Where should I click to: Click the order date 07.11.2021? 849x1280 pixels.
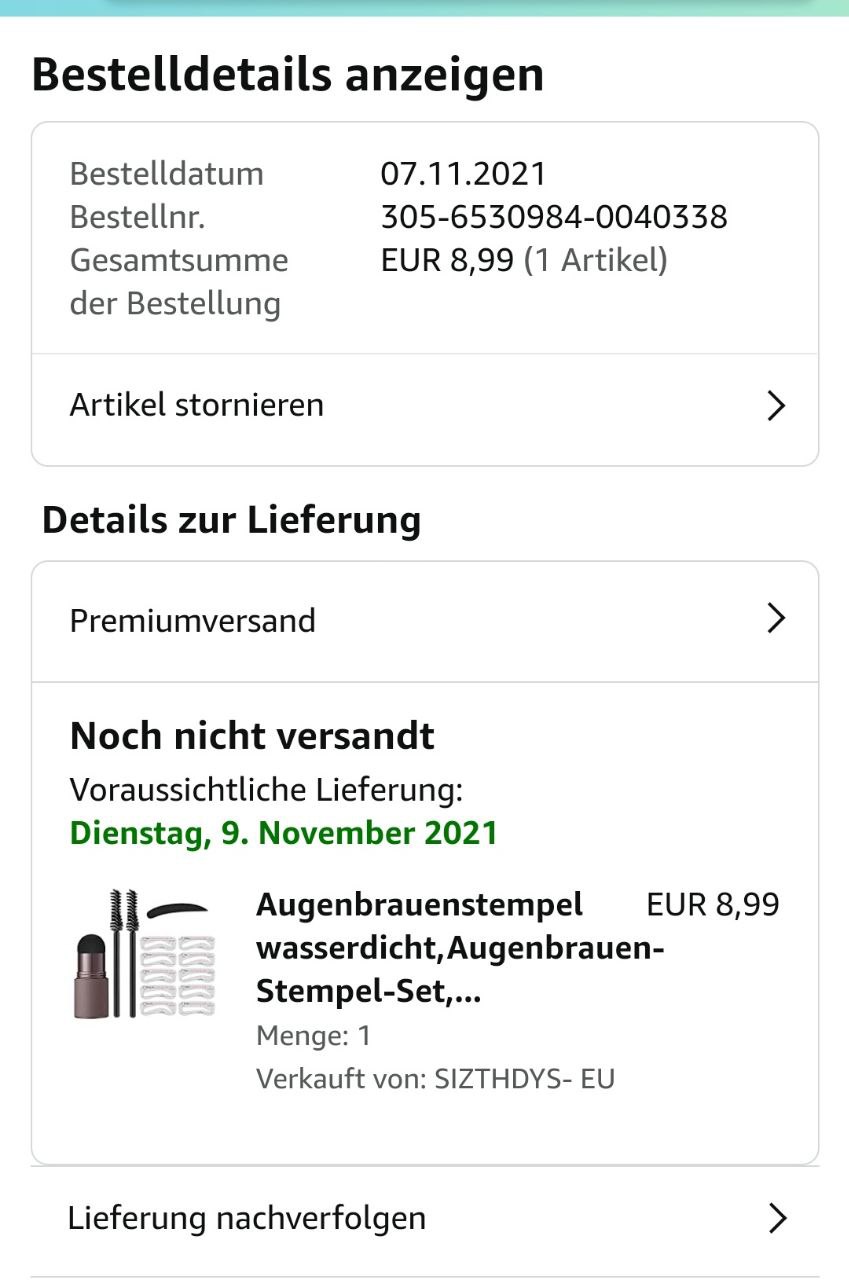coord(463,174)
